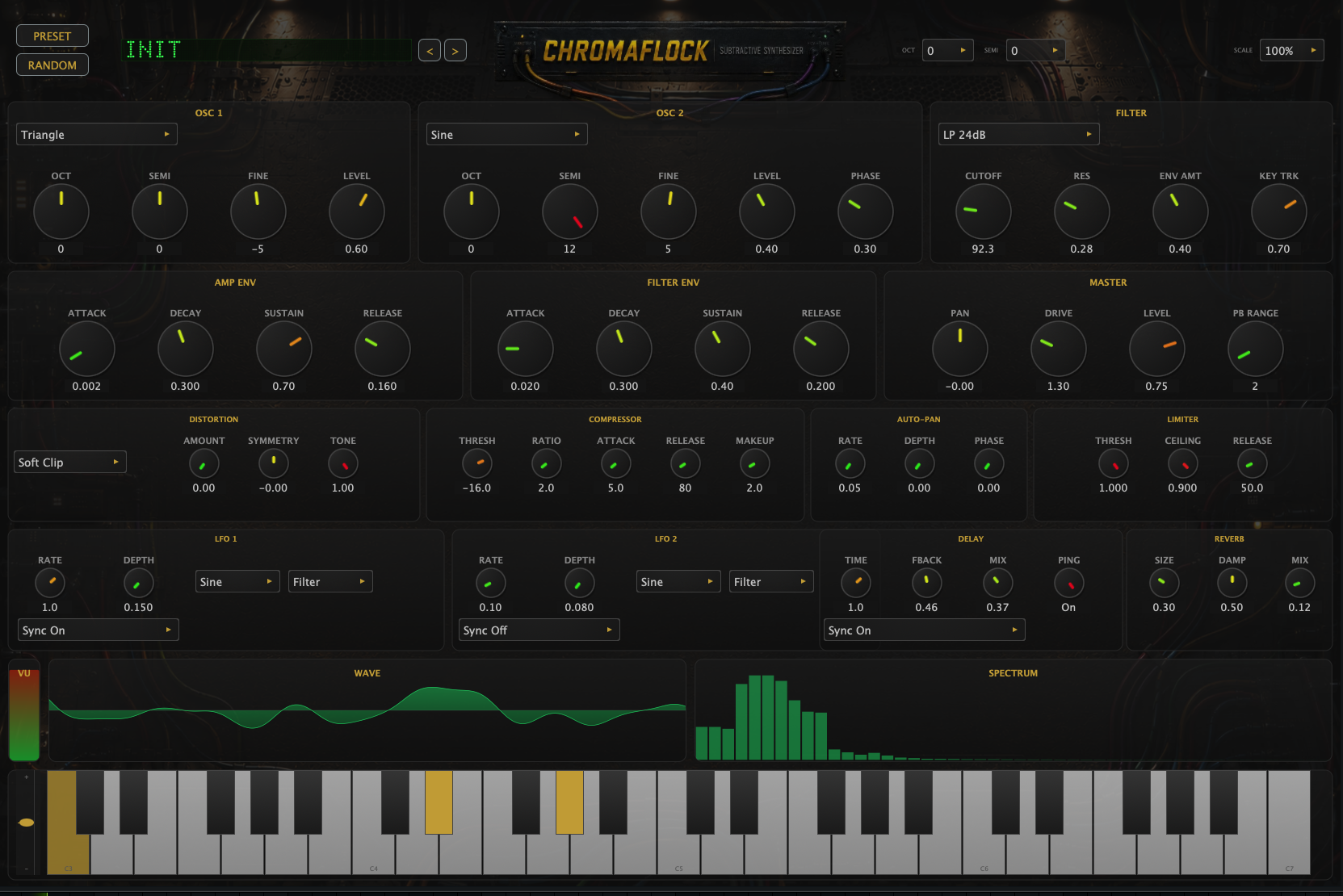
Task: Click the Compressor MAKEUP knob
Action: [755, 463]
